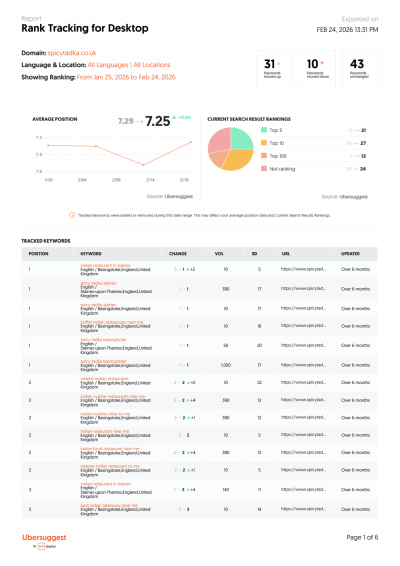Click the UPDATED column header

coord(351,254)
